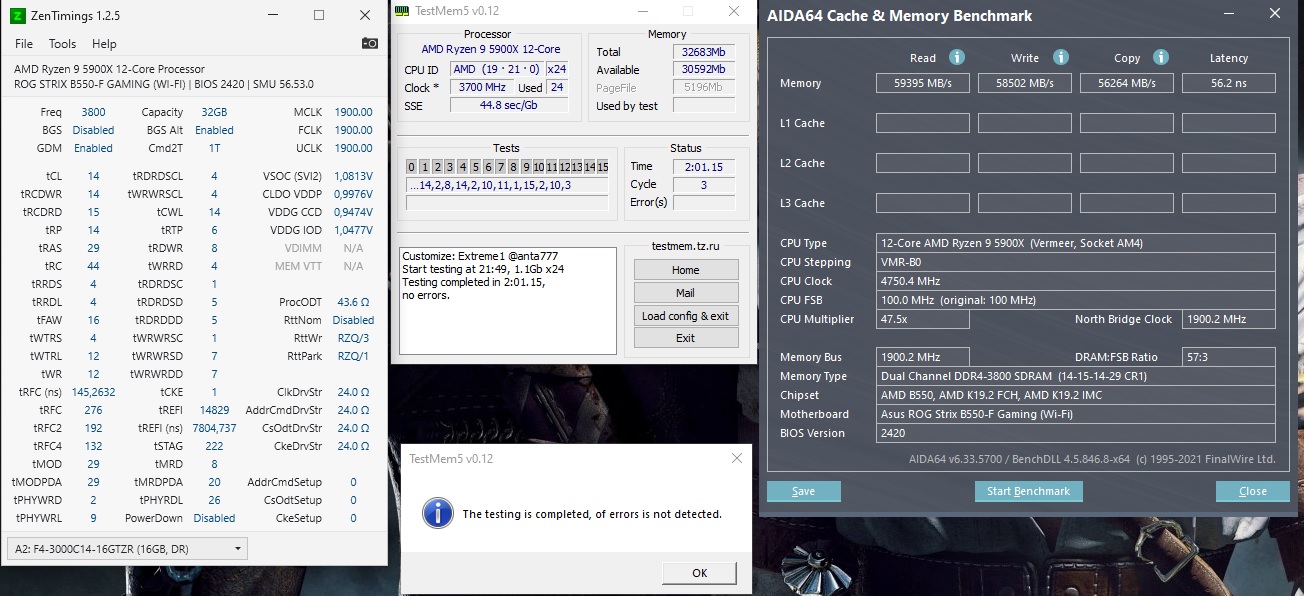The width and height of the screenshot is (1304, 596).
Task: Open the info icon next to Write
Action: tap(1061, 58)
